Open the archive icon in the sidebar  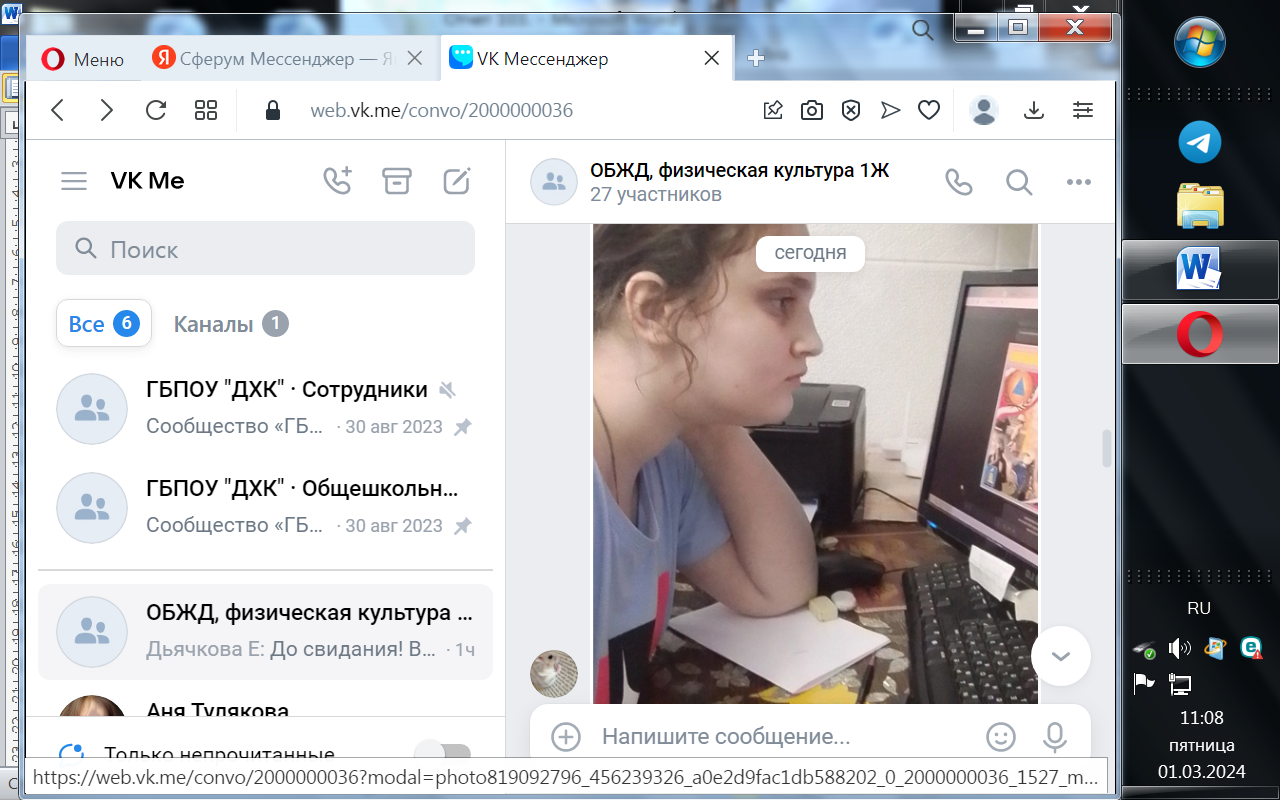[x=397, y=181]
